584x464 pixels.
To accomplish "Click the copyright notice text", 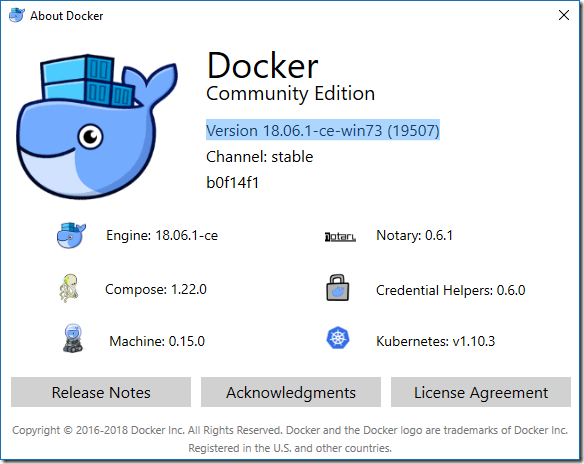I will (290, 439).
